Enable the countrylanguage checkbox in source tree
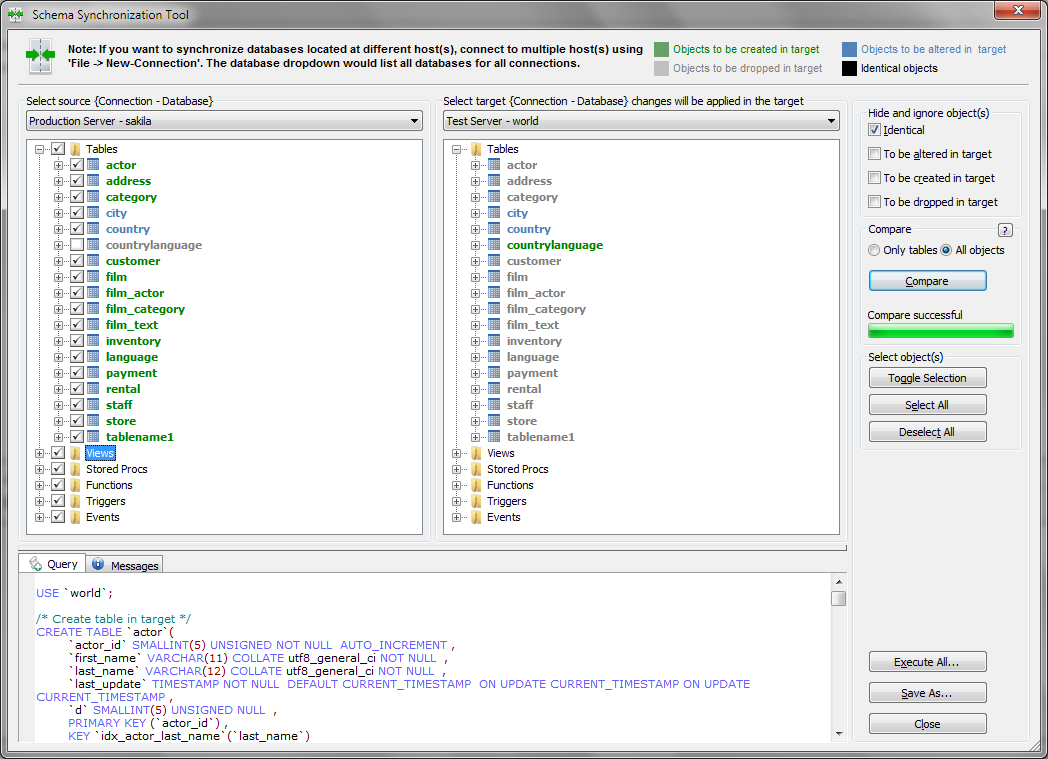 pos(76,245)
